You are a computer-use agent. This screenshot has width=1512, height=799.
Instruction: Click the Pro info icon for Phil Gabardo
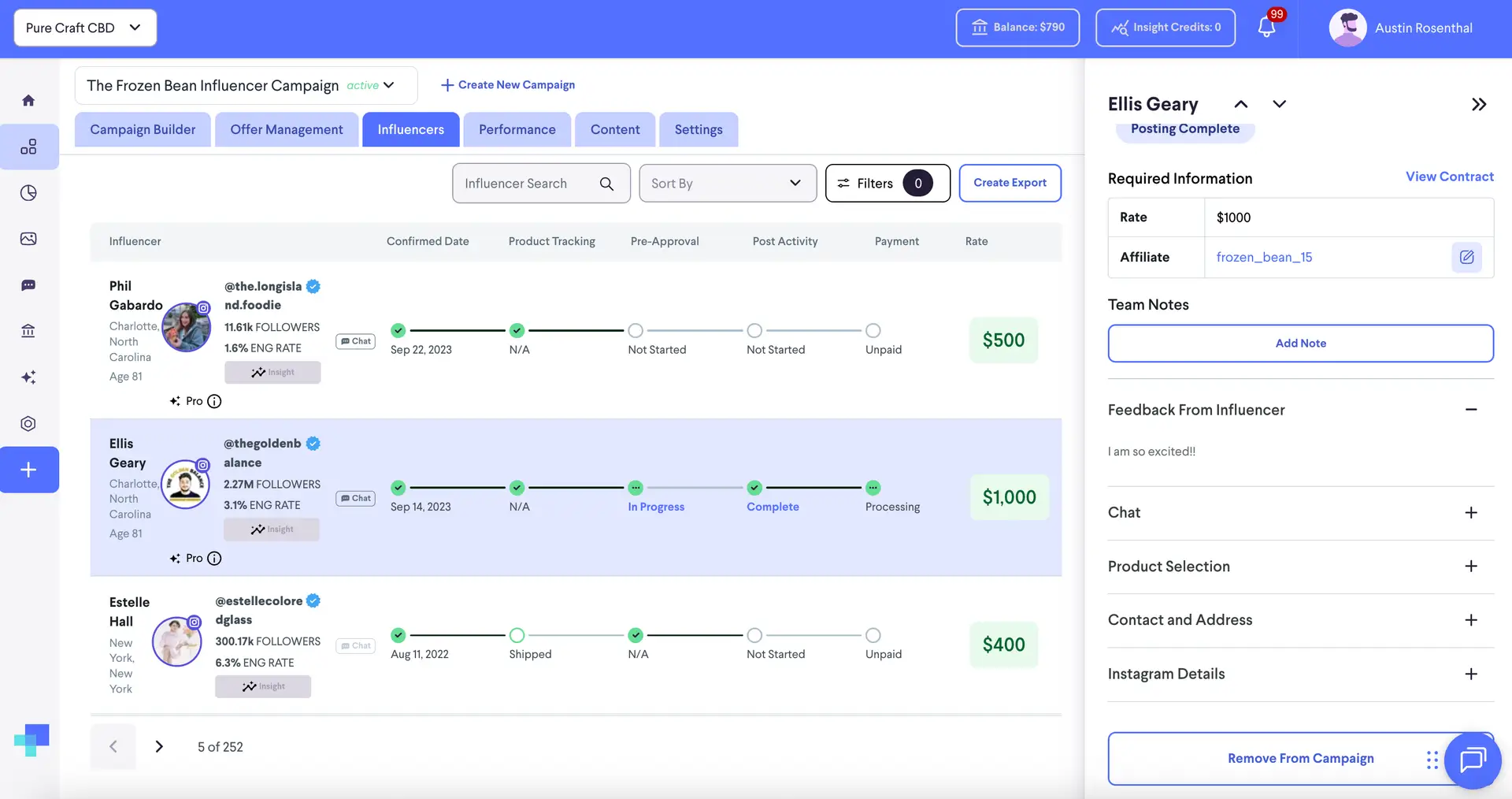[214, 401]
